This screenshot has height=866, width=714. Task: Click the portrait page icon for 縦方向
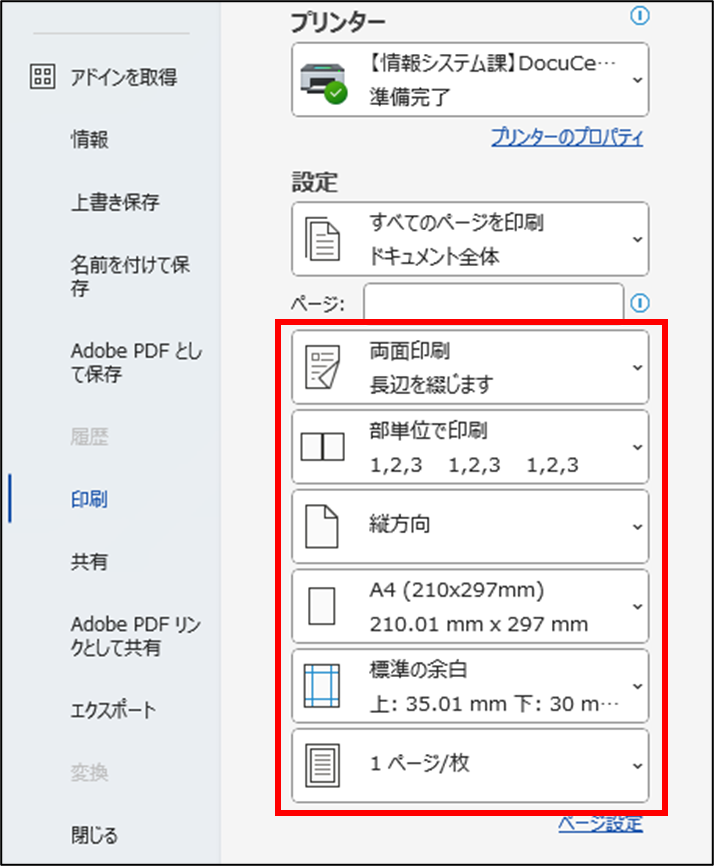pyautogui.click(x=322, y=526)
